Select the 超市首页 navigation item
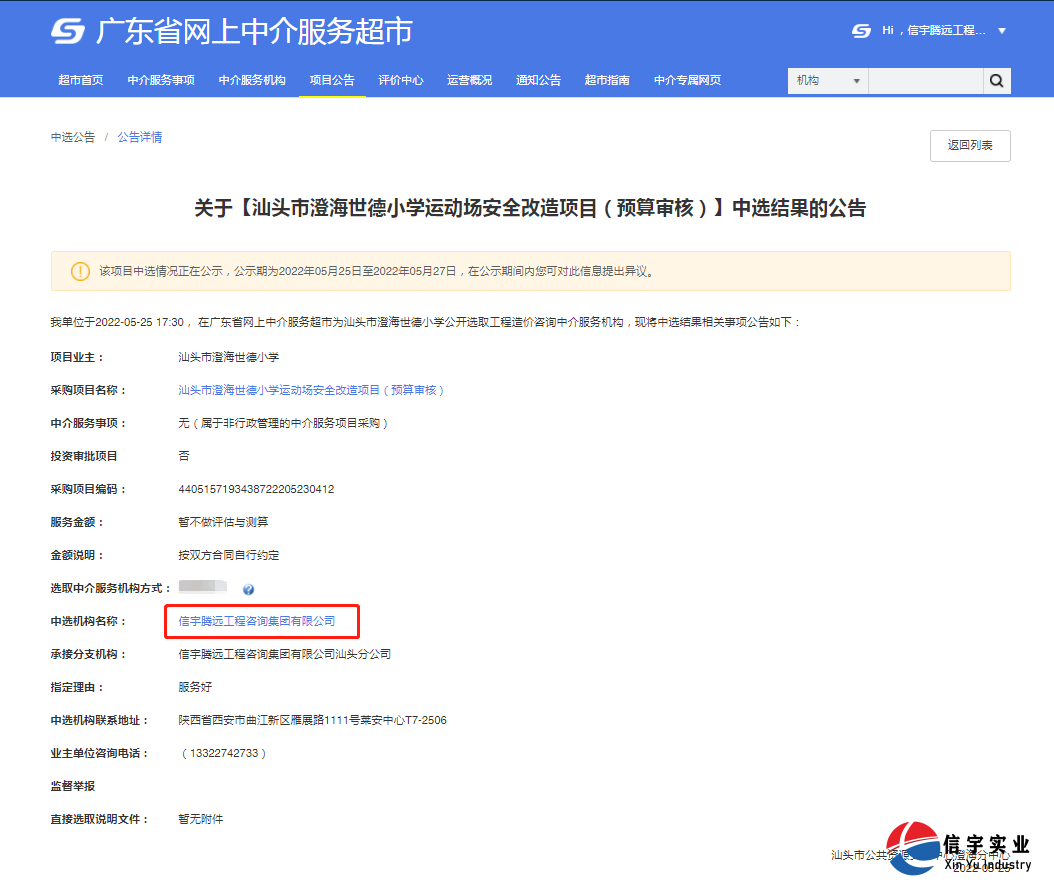Image resolution: width=1054 pixels, height=891 pixels. [80, 80]
